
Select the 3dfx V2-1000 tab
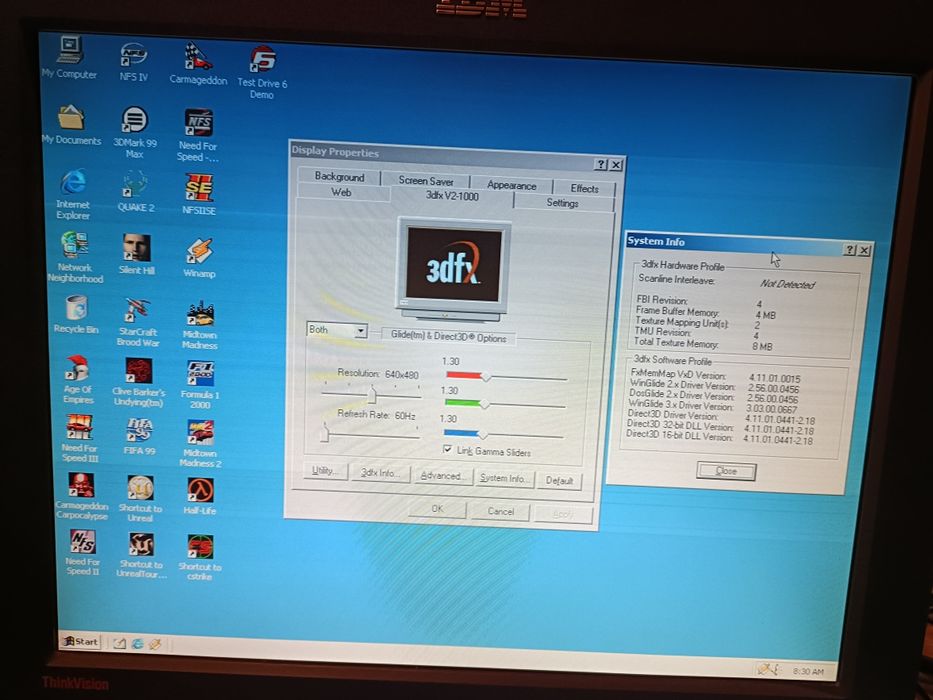(452, 196)
